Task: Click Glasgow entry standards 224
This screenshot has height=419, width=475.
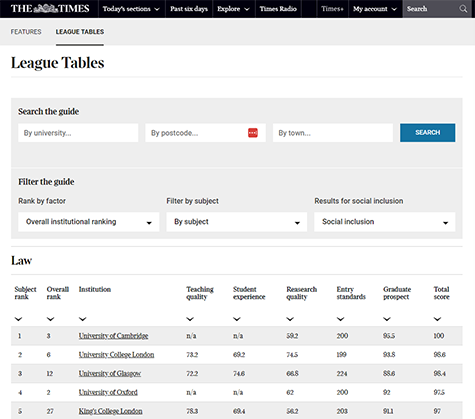Action: (342, 374)
